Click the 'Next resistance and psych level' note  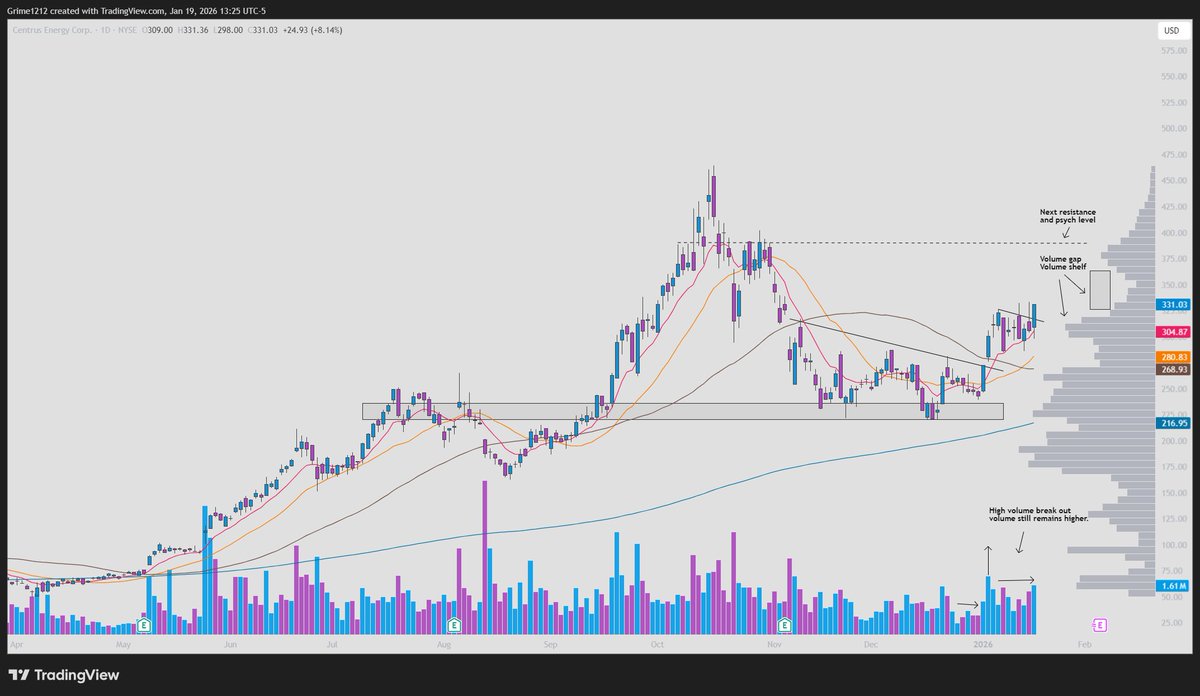[1068, 216]
